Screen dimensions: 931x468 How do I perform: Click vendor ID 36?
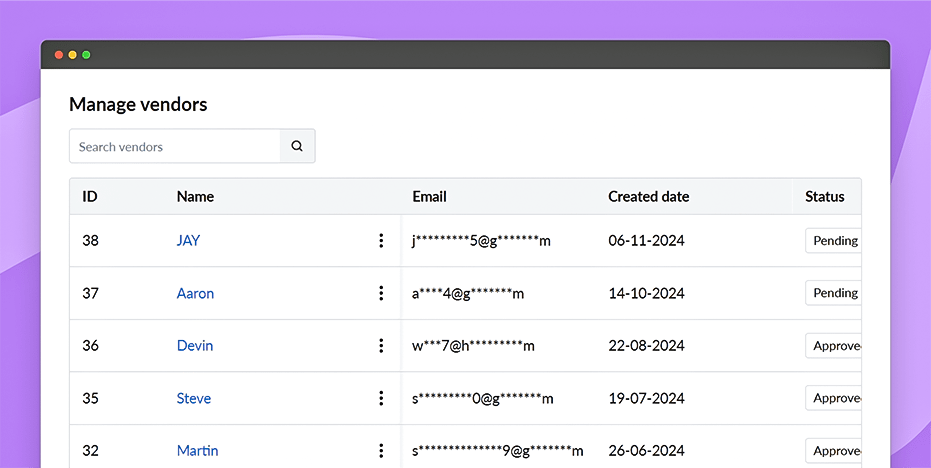(90, 346)
